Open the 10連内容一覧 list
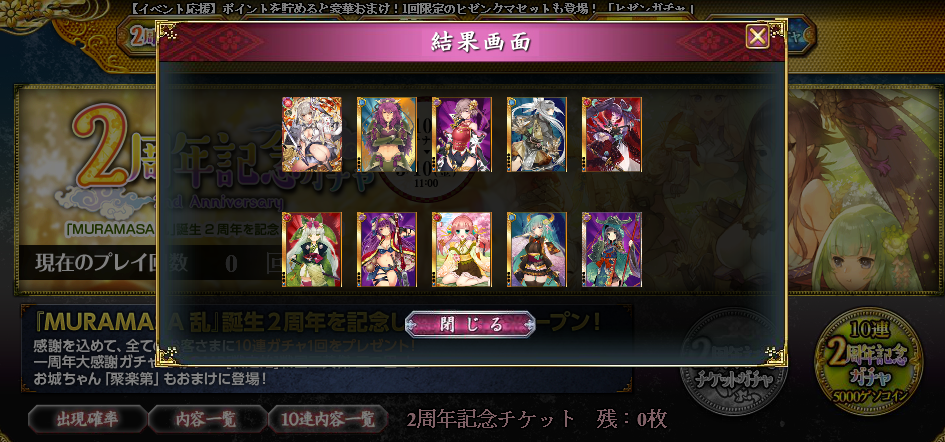Screen dimensions: 945x442 tap(328, 419)
